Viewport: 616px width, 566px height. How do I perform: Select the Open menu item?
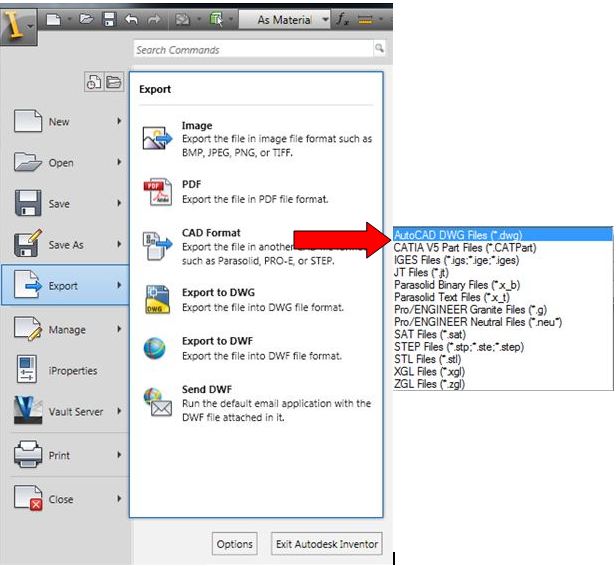coord(67,162)
